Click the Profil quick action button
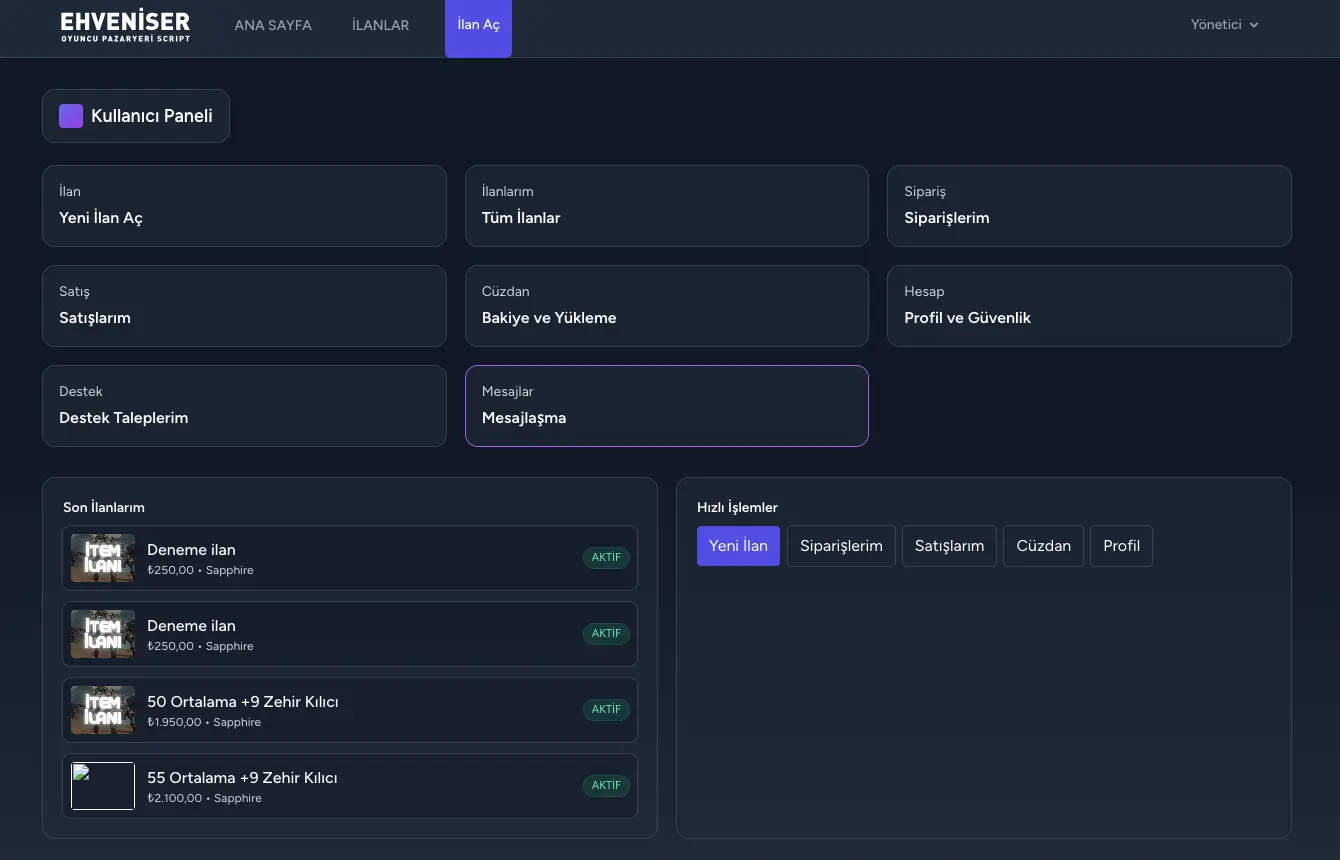 coord(1121,546)
